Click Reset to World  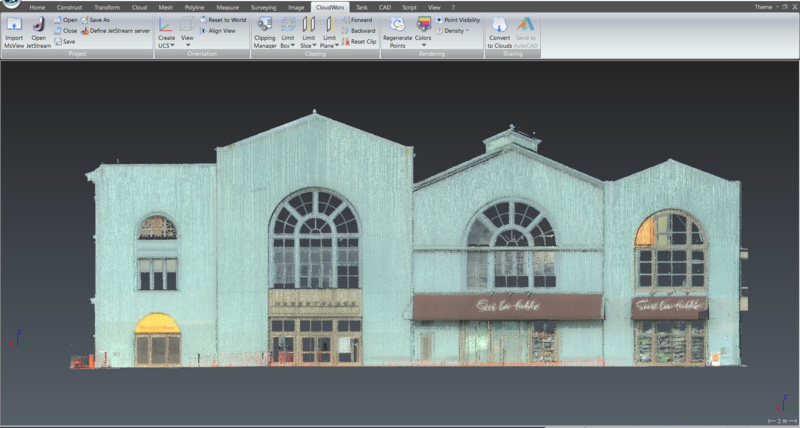pyautogui.click(x=222, y=19)
